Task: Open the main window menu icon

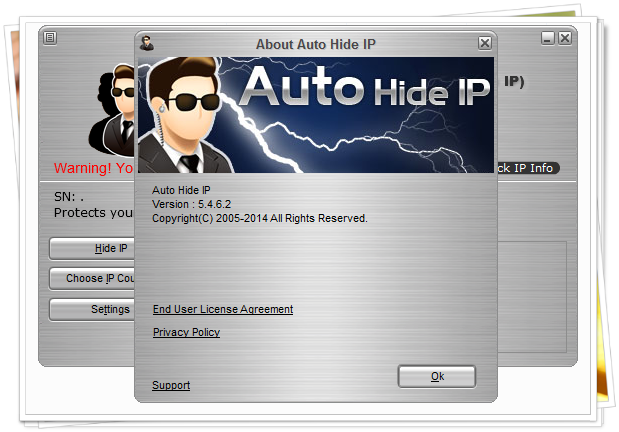Action: click(x=50, y=38)
